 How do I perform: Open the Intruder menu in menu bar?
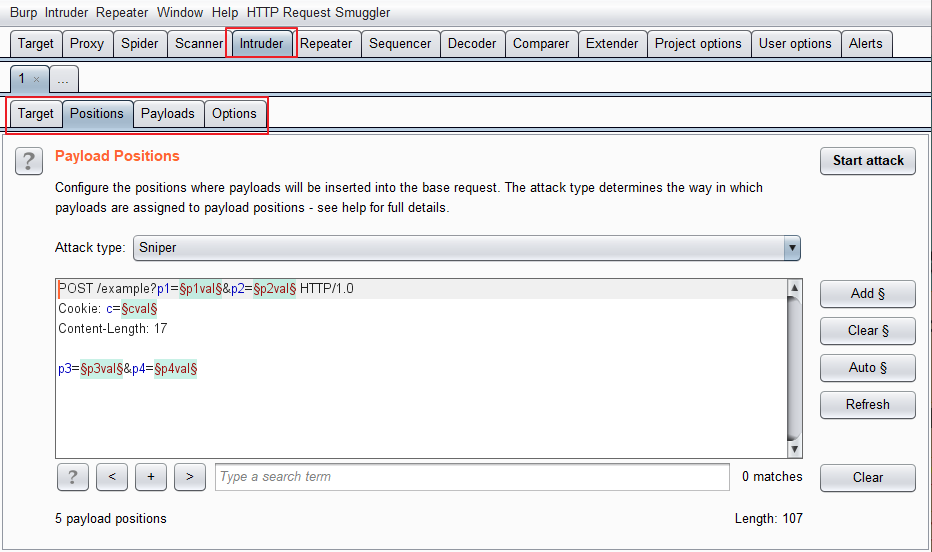click(x=66, y=12)
